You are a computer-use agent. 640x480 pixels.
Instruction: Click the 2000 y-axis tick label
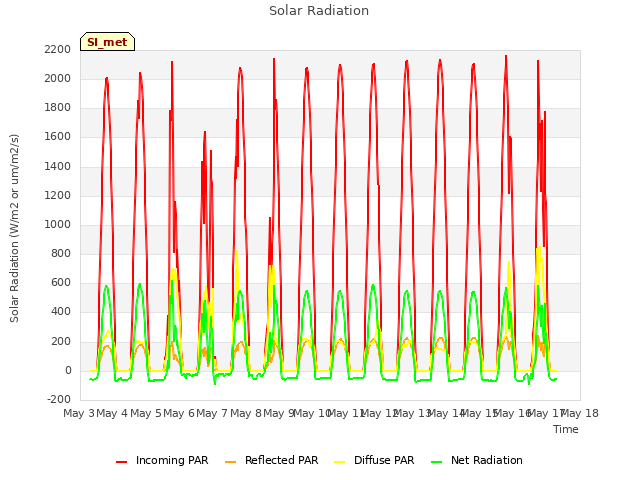pos(58,78)
